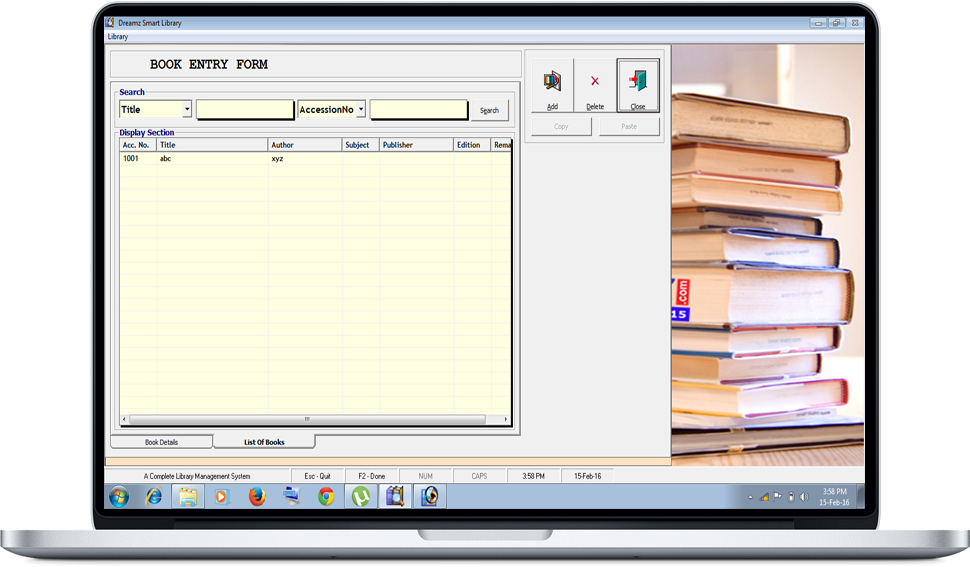The height and width of the screenshot is (567, 970).
Task: Click the CAPS status bar indicator
Action: (x=479, y=476)
